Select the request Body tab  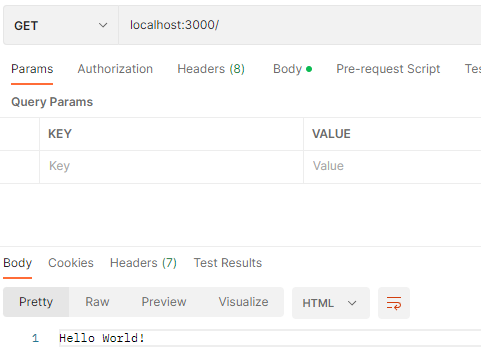(292, 69)
